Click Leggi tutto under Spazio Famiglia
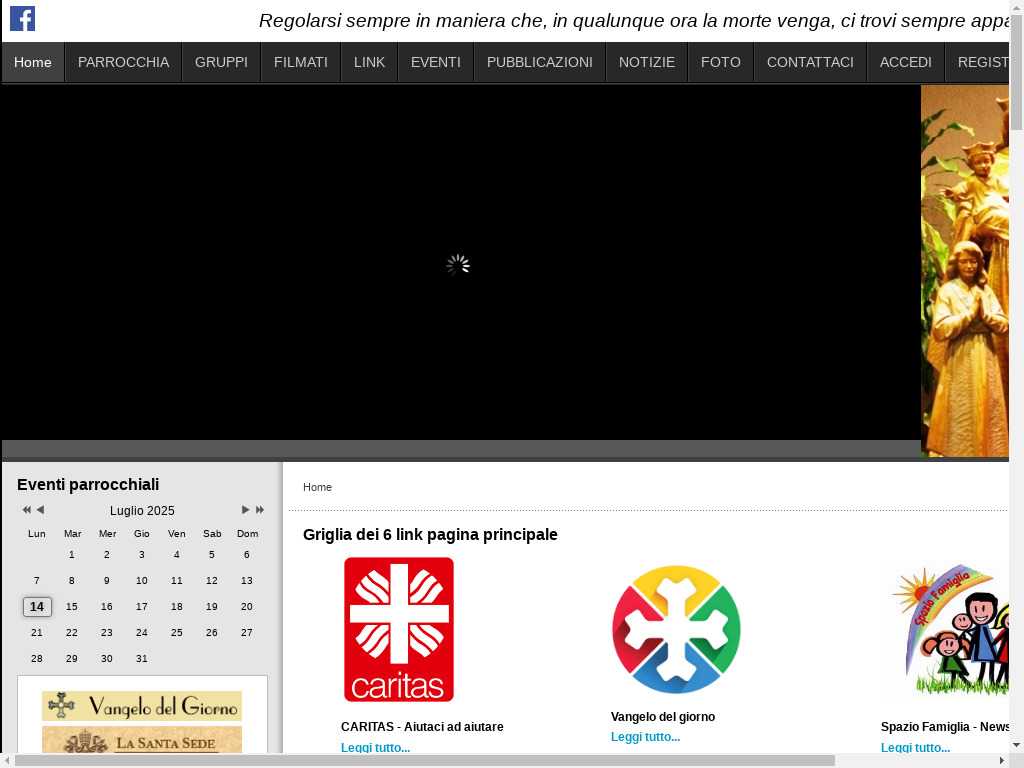The image size is (1024, 768). tap(916, 748)
